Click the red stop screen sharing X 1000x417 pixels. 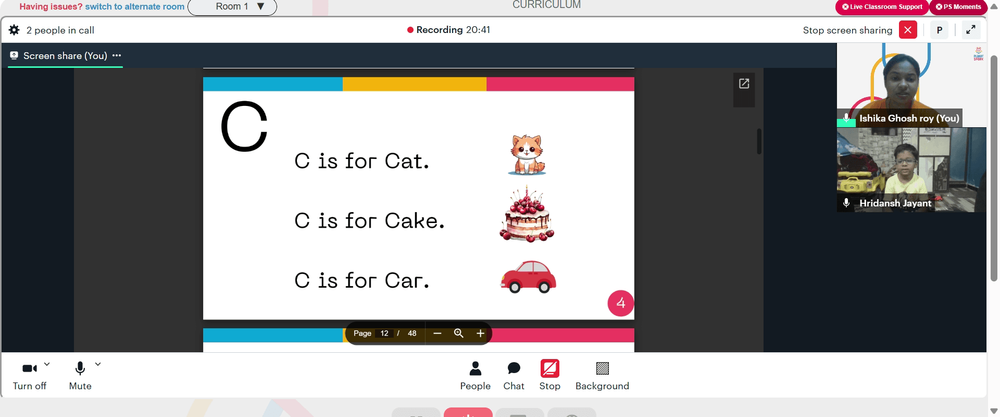(908, 30)
